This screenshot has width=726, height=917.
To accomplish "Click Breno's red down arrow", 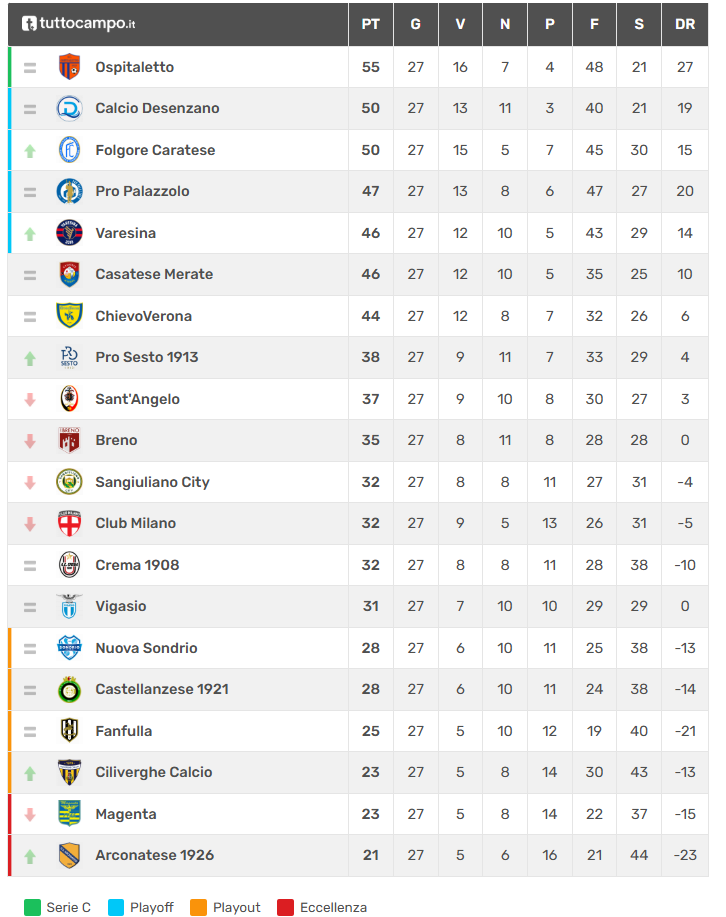I will tap(30, 440).
